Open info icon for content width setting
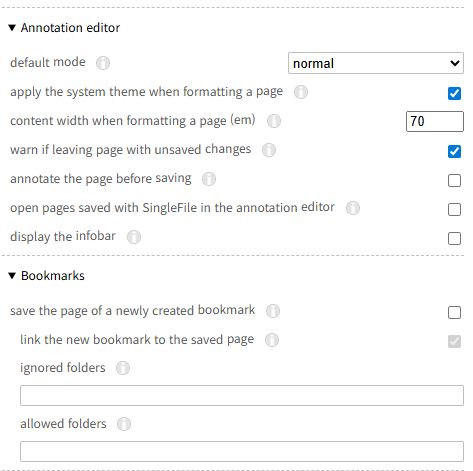This screenshot has height=471, width=473. click(x=274, y=121)
